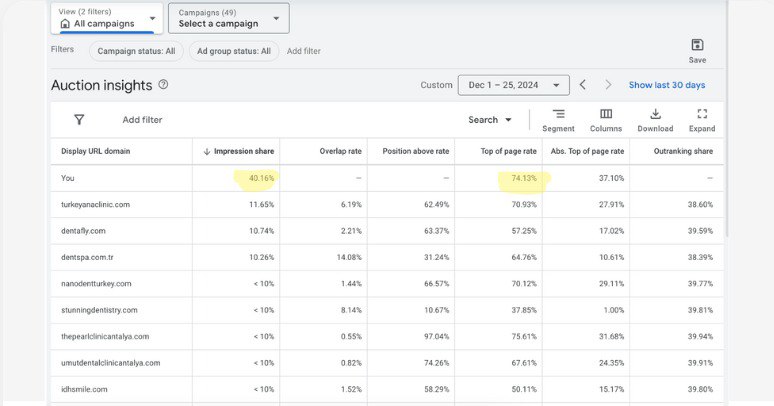
Task: Click 29.11% abs. top value for nanodentturkey.com
Action: (611, 284)
